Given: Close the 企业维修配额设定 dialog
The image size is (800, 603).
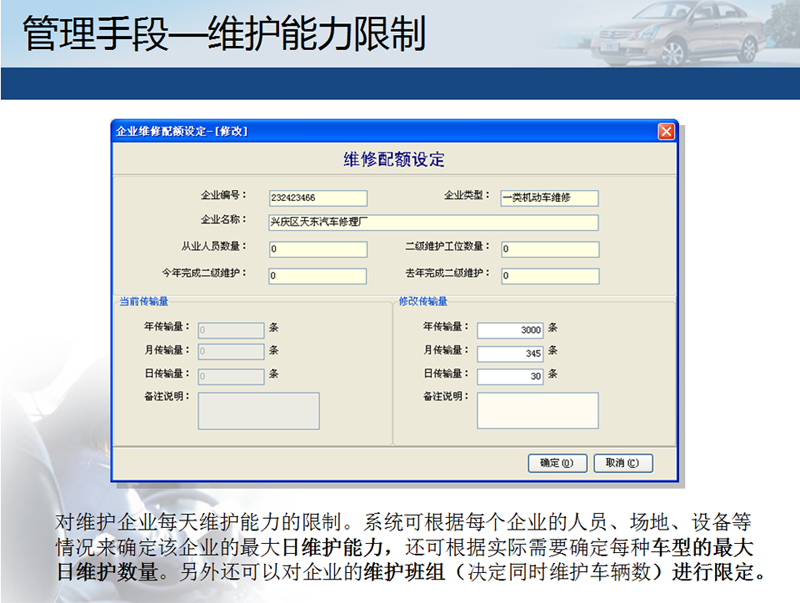Looking at the screenshot, I should click(665, 132).
